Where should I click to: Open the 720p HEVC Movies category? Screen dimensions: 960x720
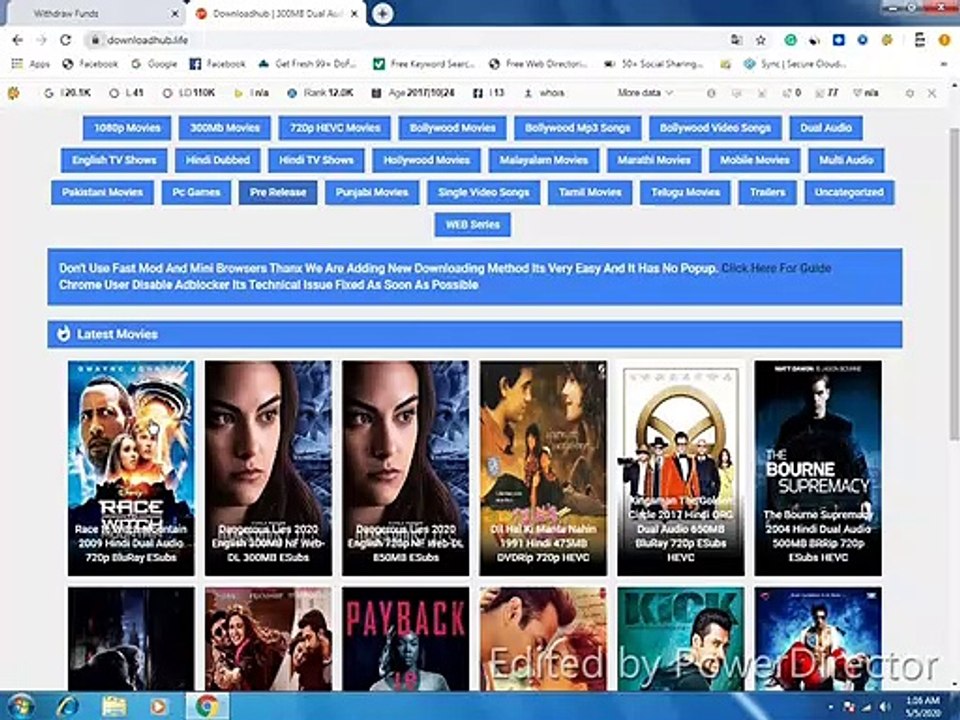coord(335,128)
